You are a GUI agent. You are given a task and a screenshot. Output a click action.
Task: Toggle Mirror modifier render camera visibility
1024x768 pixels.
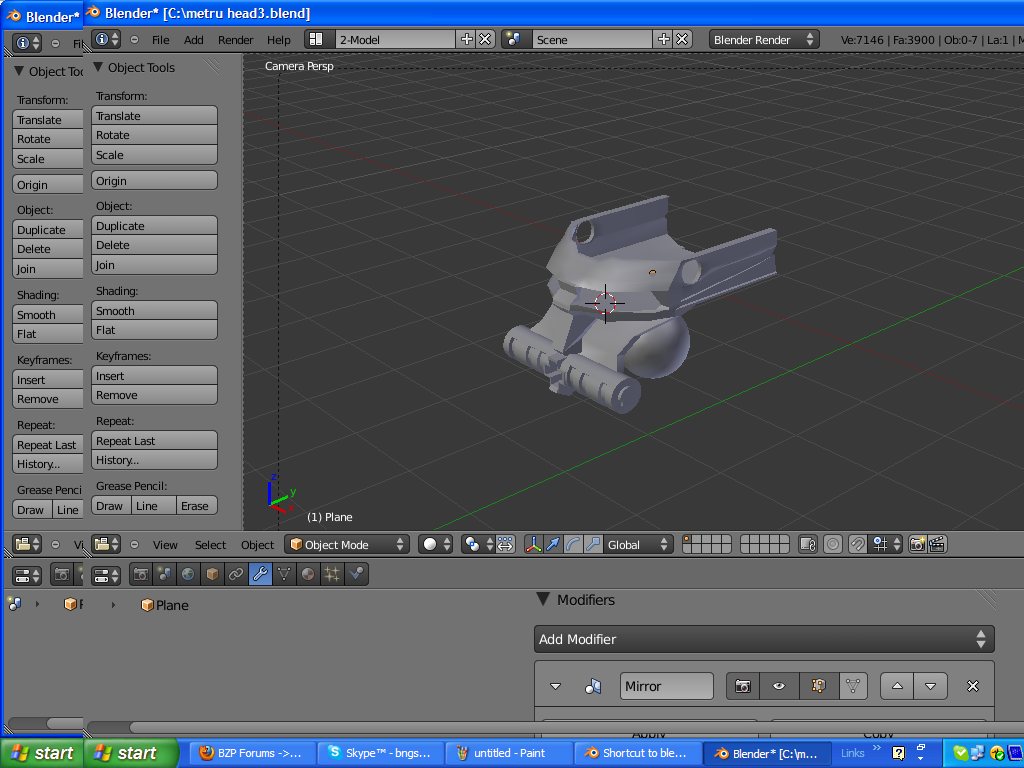742,687
